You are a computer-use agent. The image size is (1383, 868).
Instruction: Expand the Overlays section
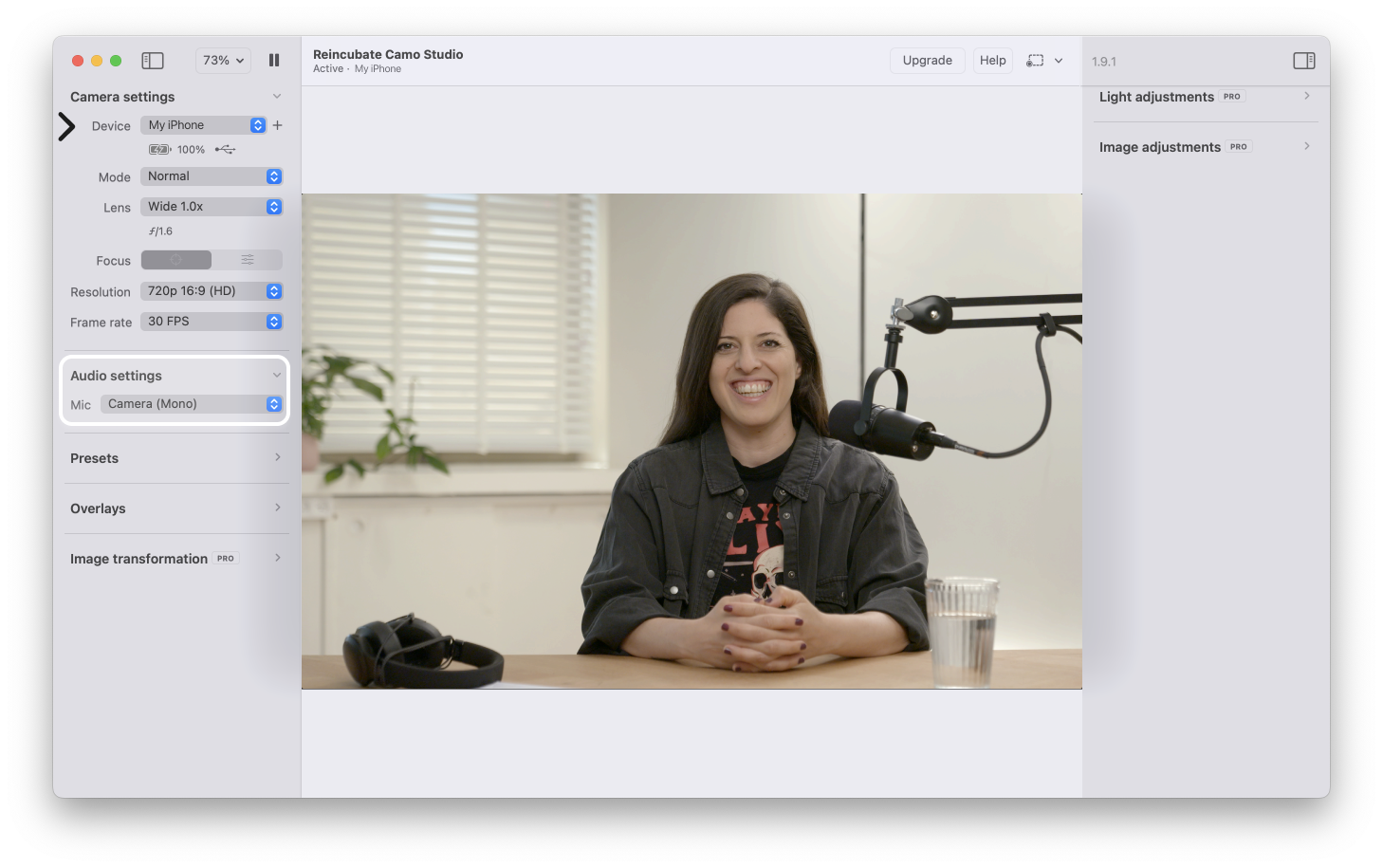click(175, 508)
